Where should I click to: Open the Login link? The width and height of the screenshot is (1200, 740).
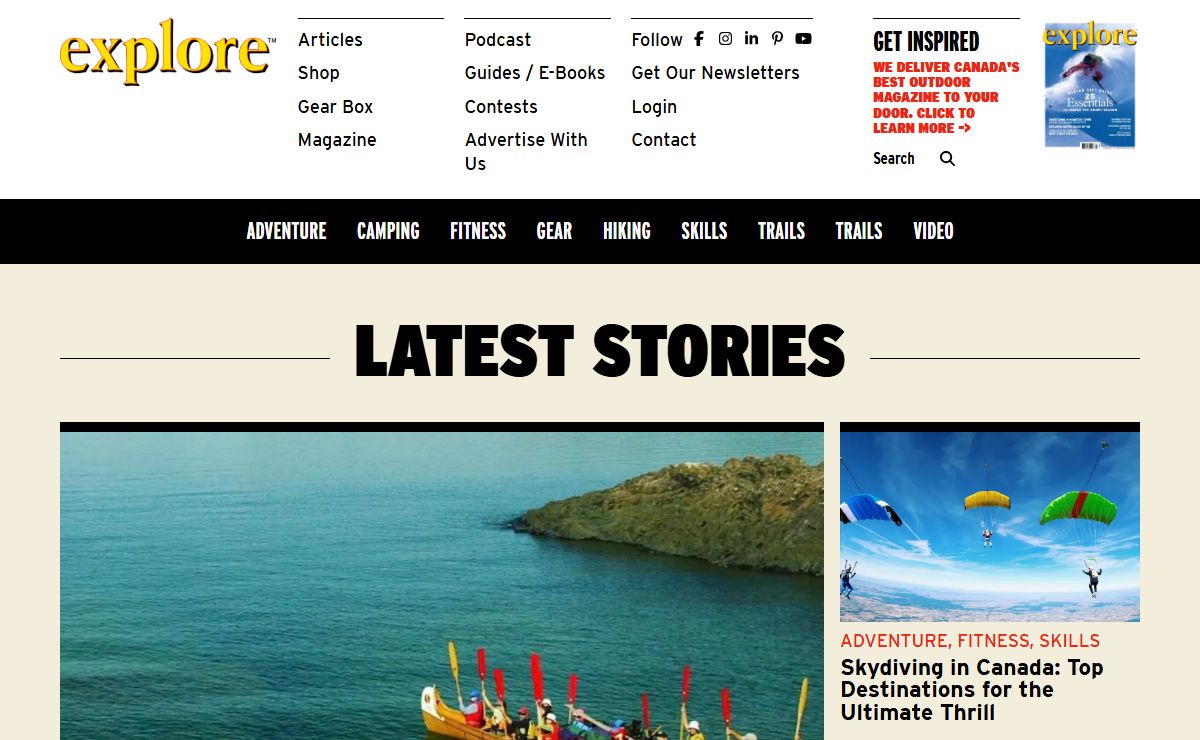654,107
